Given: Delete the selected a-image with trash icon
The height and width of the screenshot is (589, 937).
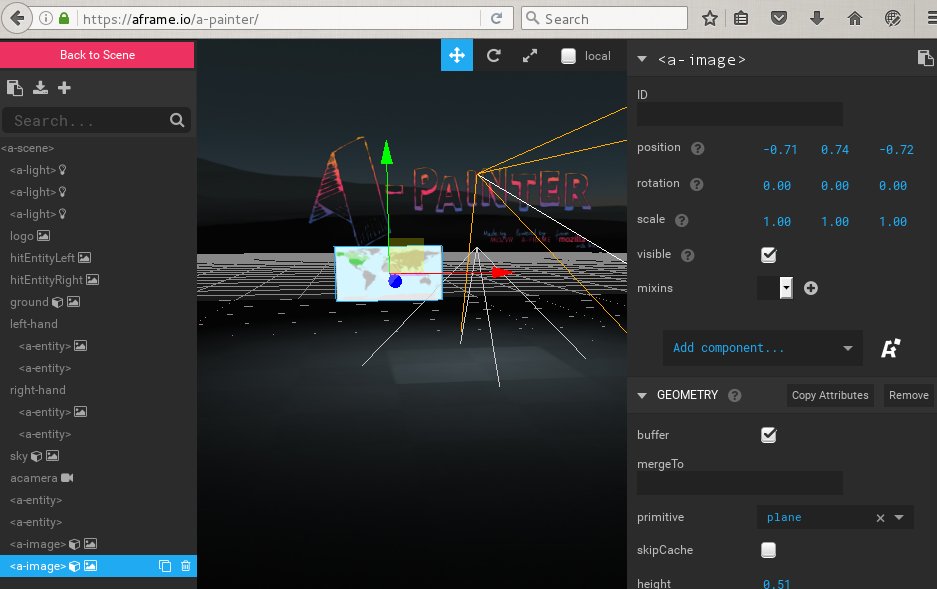Looking at the screenshot, I should click(186, 566).
